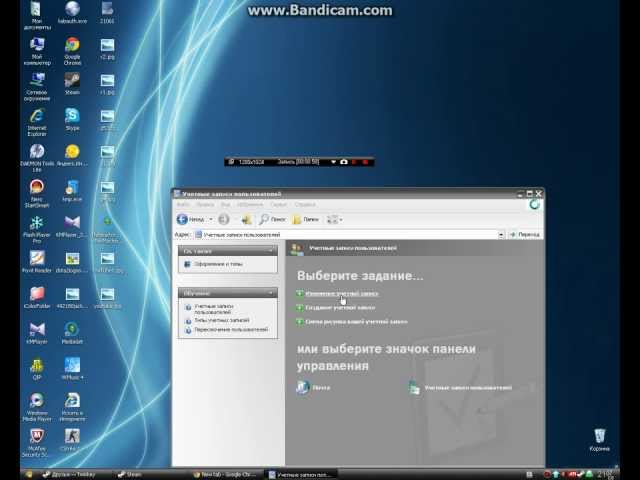The image size is (640, 480).
Task: Collapse the Обучение sidebar panel
Action: click(271, 293)
